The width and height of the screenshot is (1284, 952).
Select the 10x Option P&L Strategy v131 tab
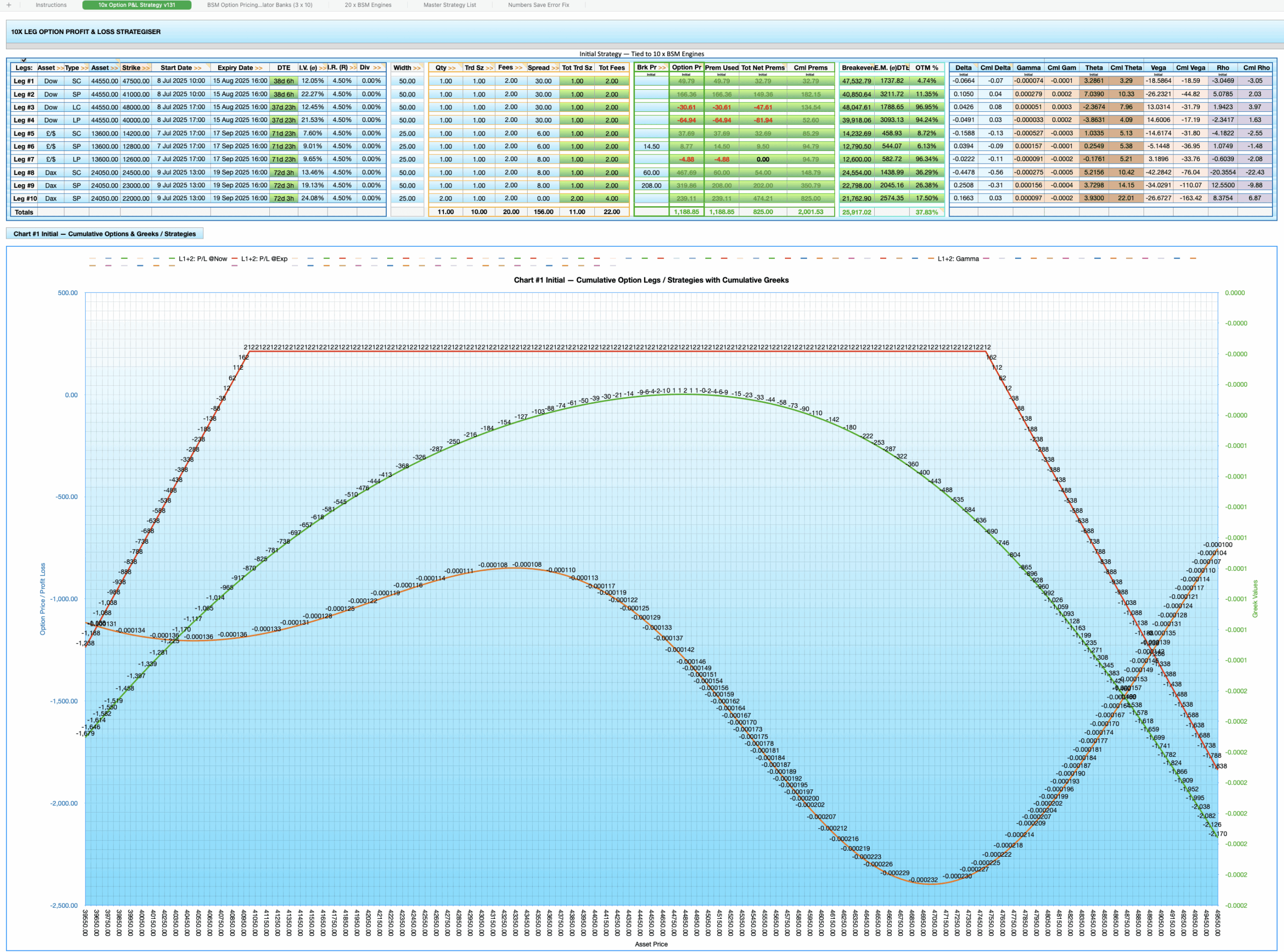[x=136, y=5]
